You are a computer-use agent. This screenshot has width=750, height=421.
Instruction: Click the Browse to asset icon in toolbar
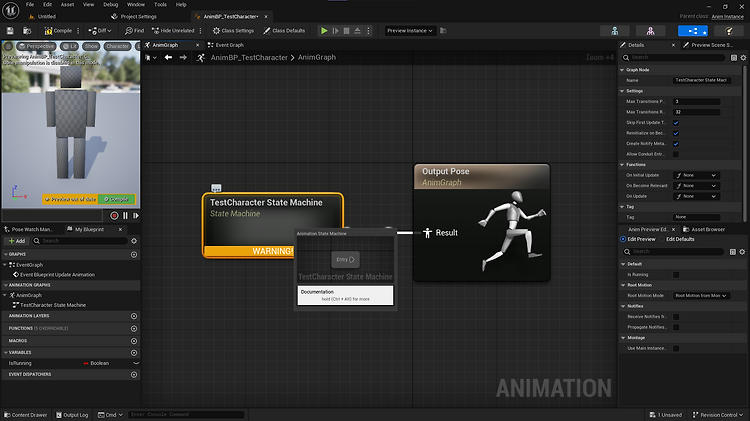coord(27,31)
